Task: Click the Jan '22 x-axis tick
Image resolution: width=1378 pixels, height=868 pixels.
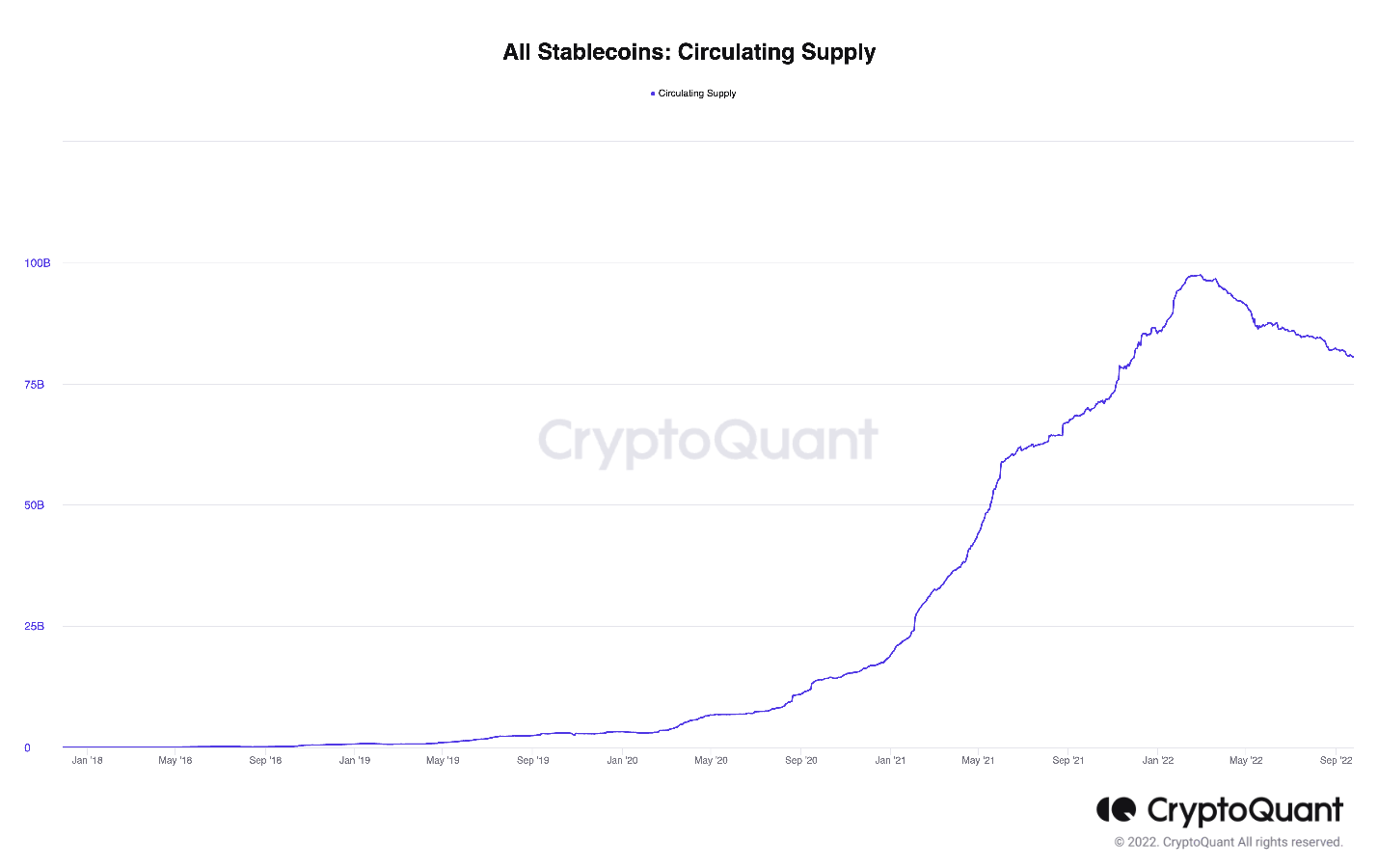Action: click(x=1157, y=760)
